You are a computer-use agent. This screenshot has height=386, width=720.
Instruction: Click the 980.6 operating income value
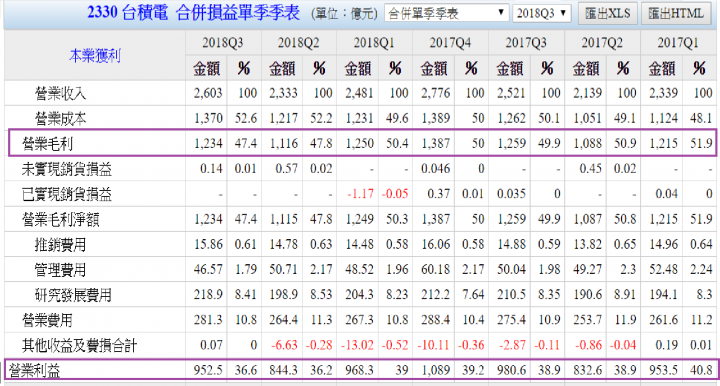512,370
